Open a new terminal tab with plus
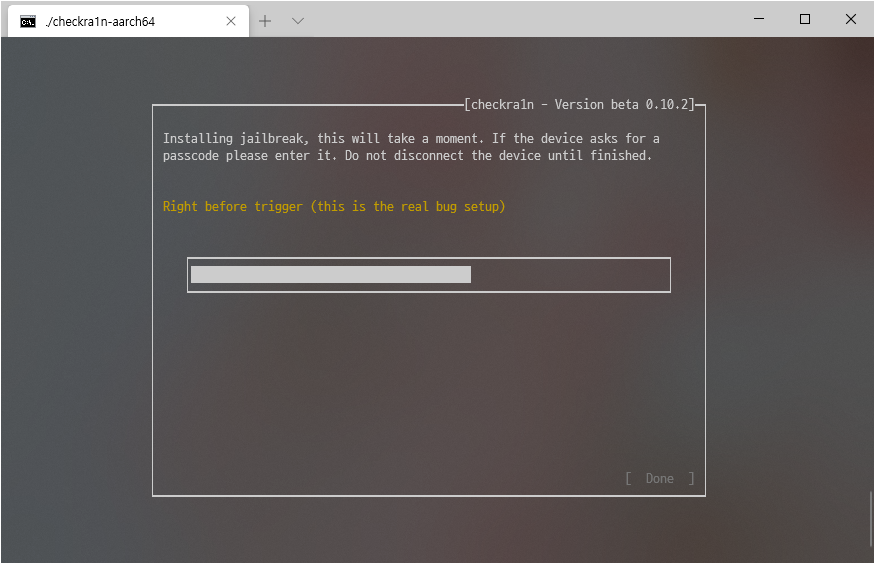 [x=265, y=21]
